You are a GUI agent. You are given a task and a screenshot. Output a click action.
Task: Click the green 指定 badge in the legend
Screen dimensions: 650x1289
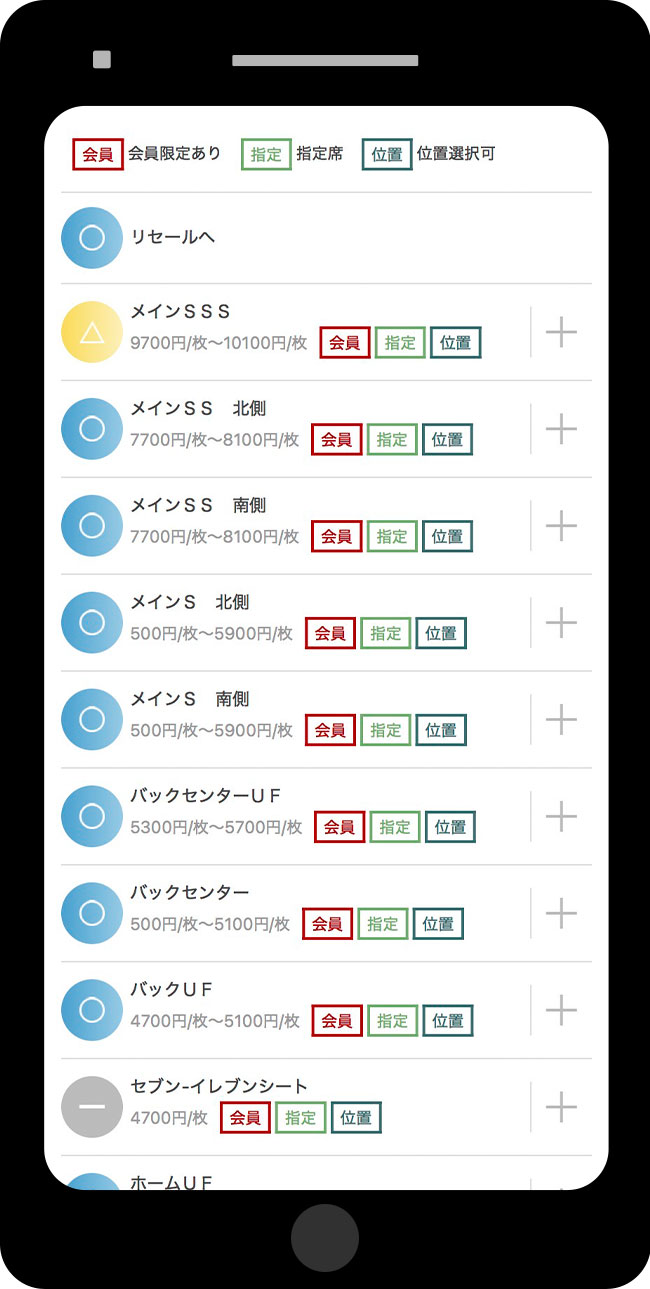click(x=266, y=155)
